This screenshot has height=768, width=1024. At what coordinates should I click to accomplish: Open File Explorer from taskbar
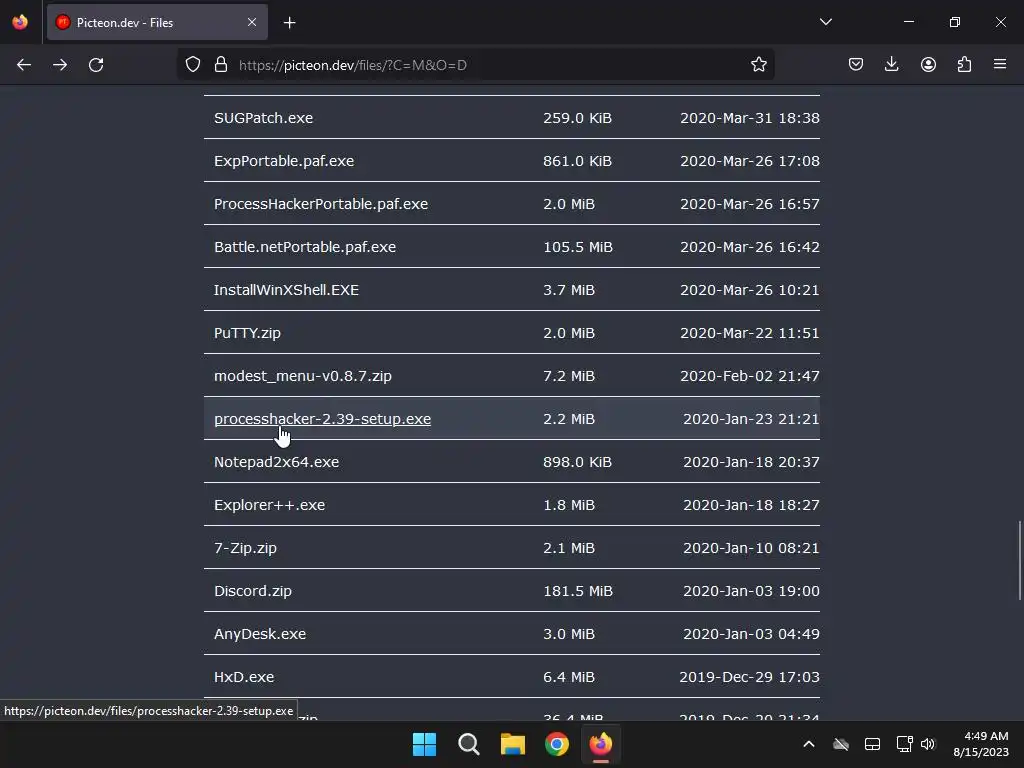coord(513,744)
